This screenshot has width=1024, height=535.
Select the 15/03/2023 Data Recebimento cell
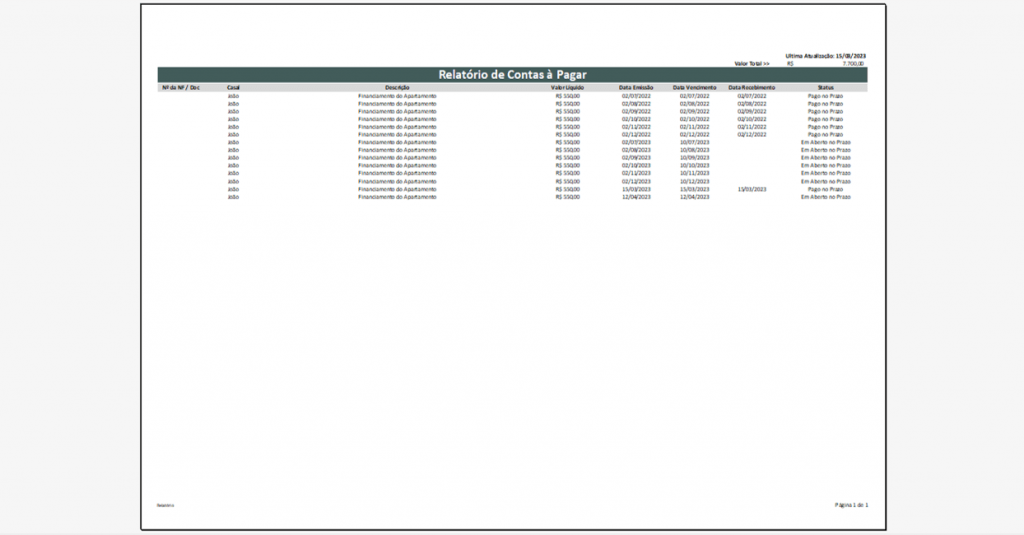click(752, 189)
